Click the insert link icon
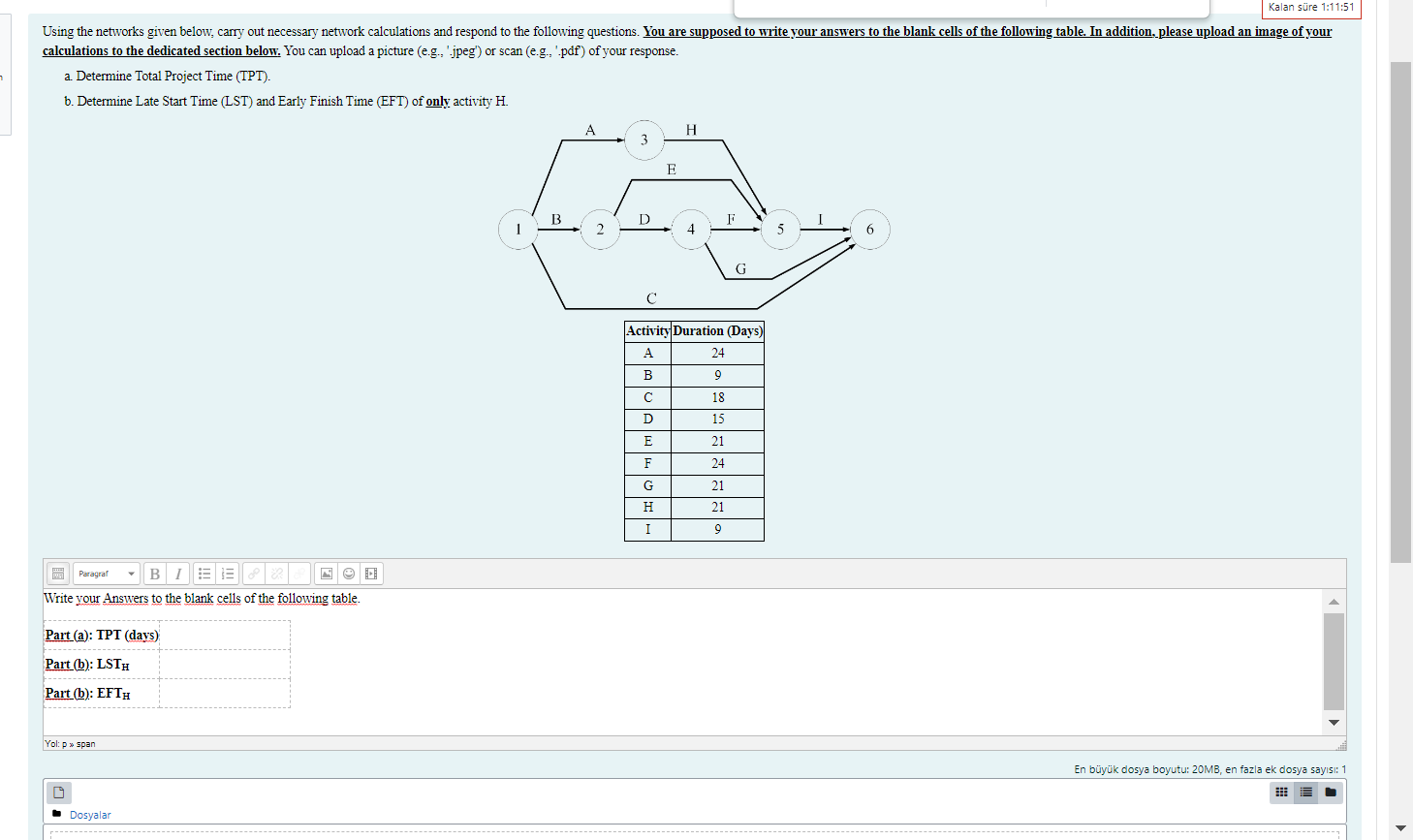1413x840 pixels. [x=253, y=573]
